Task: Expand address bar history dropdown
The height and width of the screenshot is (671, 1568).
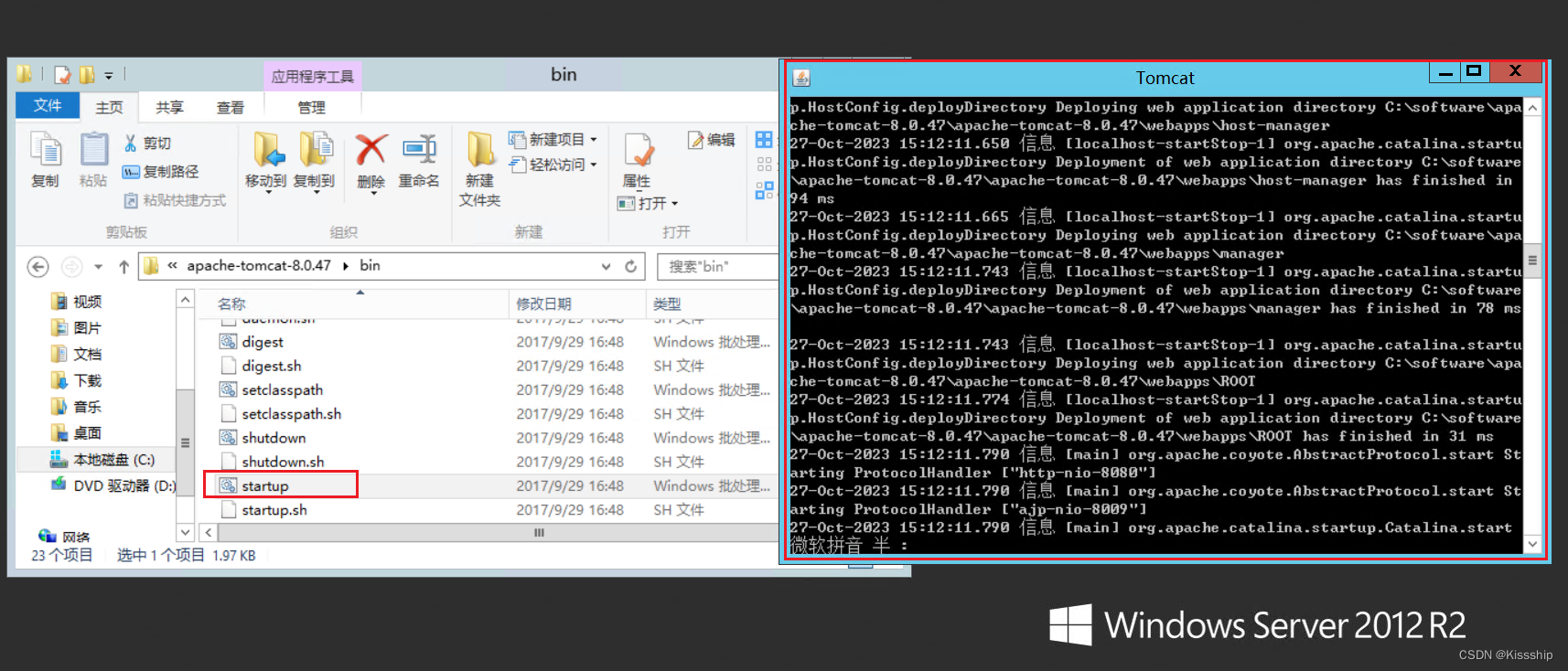Action: coord(606,266)
